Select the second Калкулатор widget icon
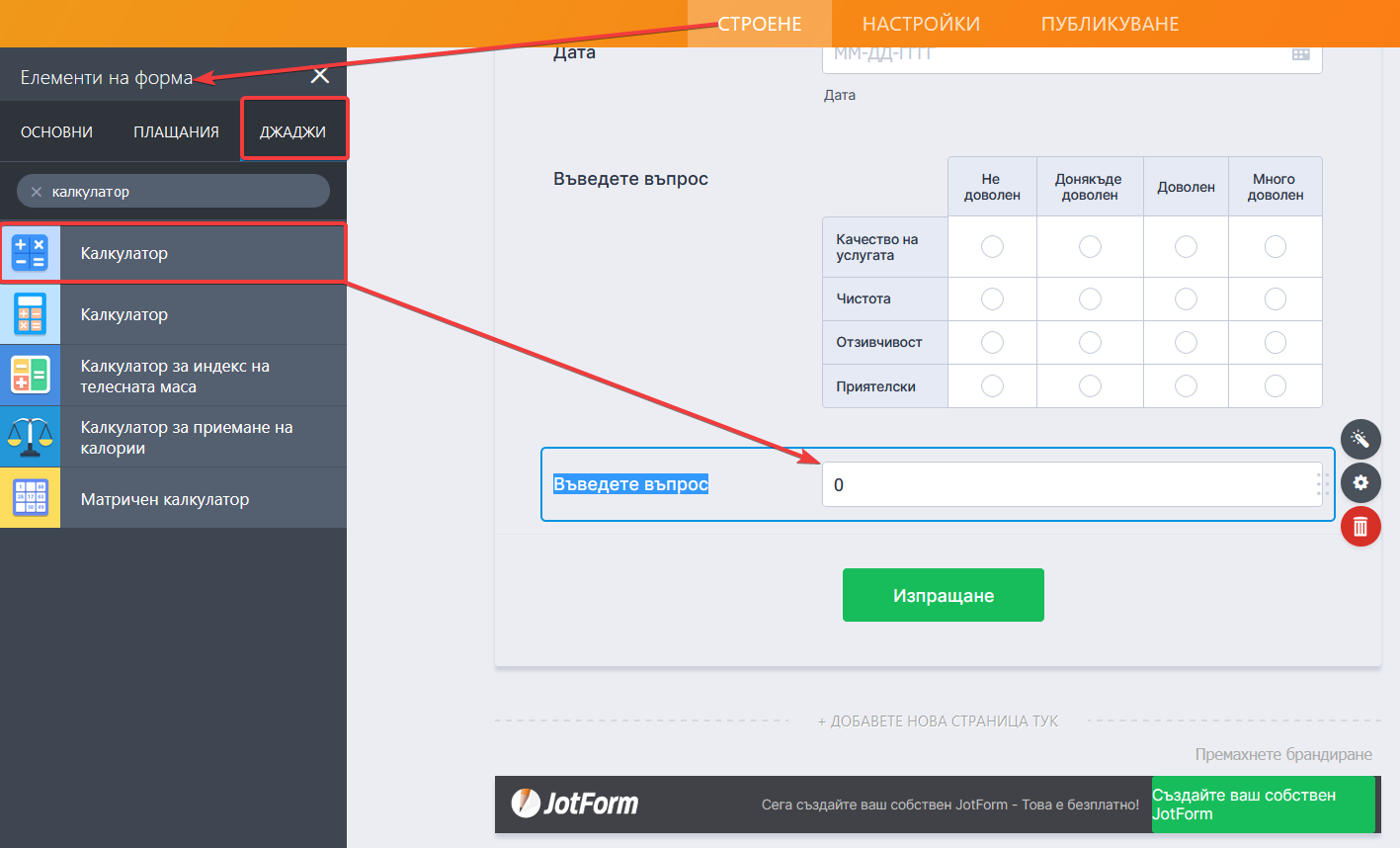The image size is (1400, 848). coord(31,314)
